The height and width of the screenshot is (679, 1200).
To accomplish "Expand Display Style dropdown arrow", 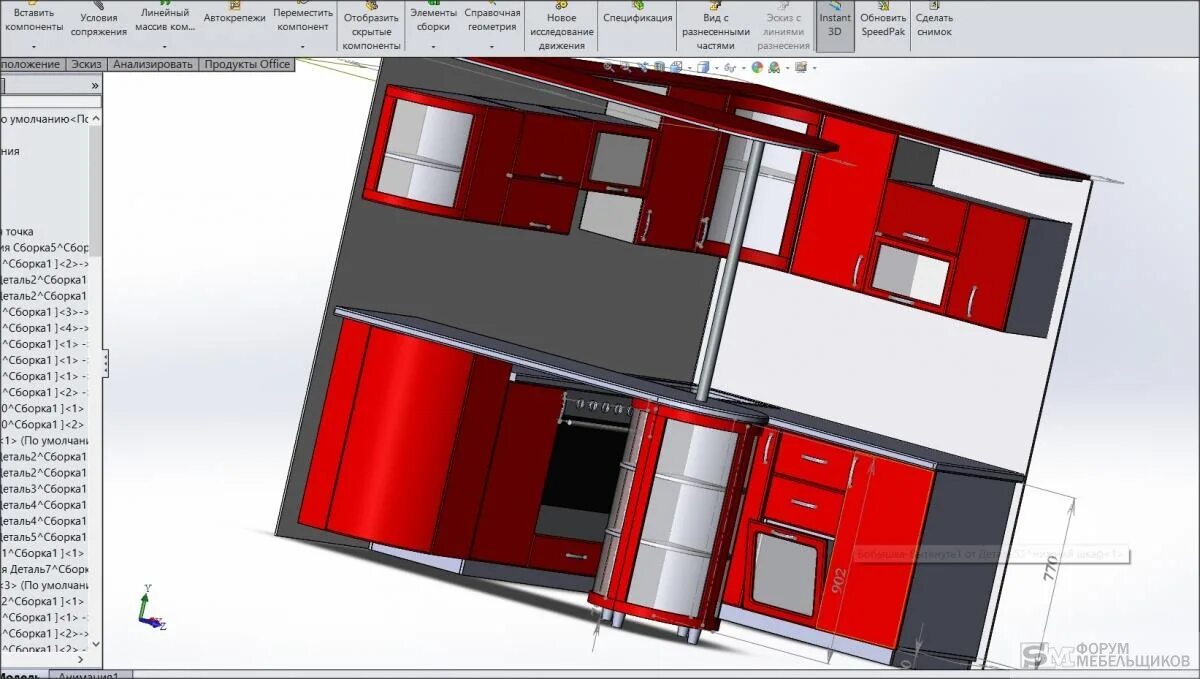I will pyautogui.click(x=717, y=68).
